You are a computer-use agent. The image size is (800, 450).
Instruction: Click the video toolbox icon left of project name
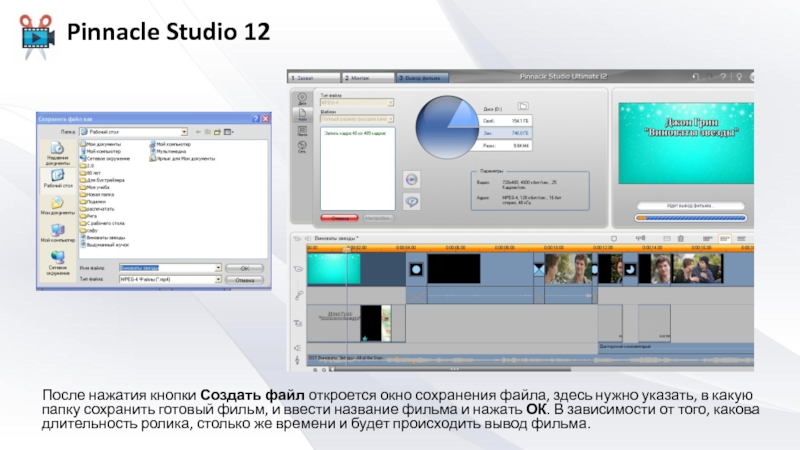(x=297, y=238)
